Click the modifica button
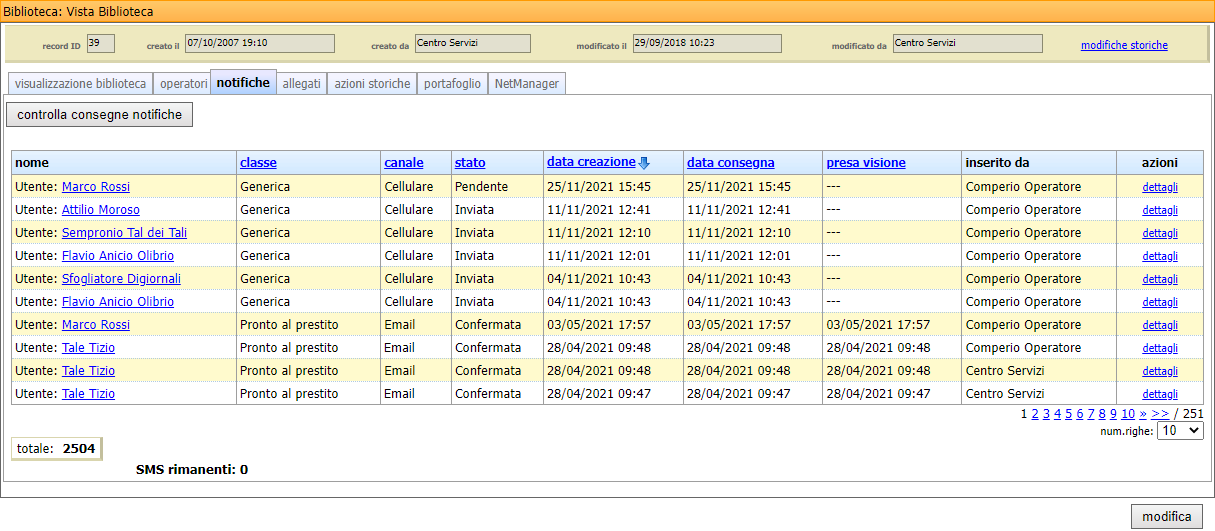Image resolution: width=1215 pixels, height=531 pixels. point(1167,516)
